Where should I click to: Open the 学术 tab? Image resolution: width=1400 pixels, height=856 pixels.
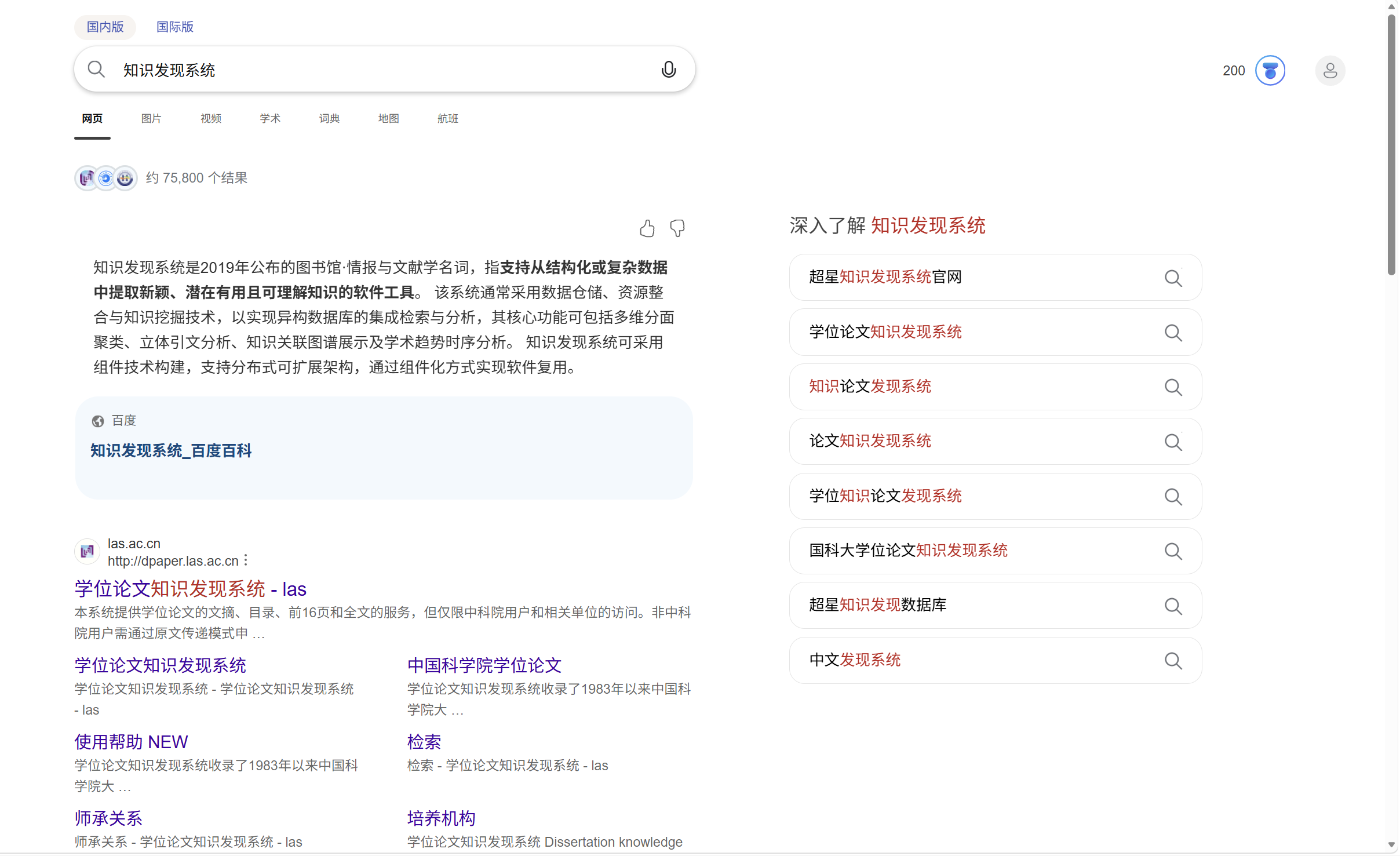point(270,119)
